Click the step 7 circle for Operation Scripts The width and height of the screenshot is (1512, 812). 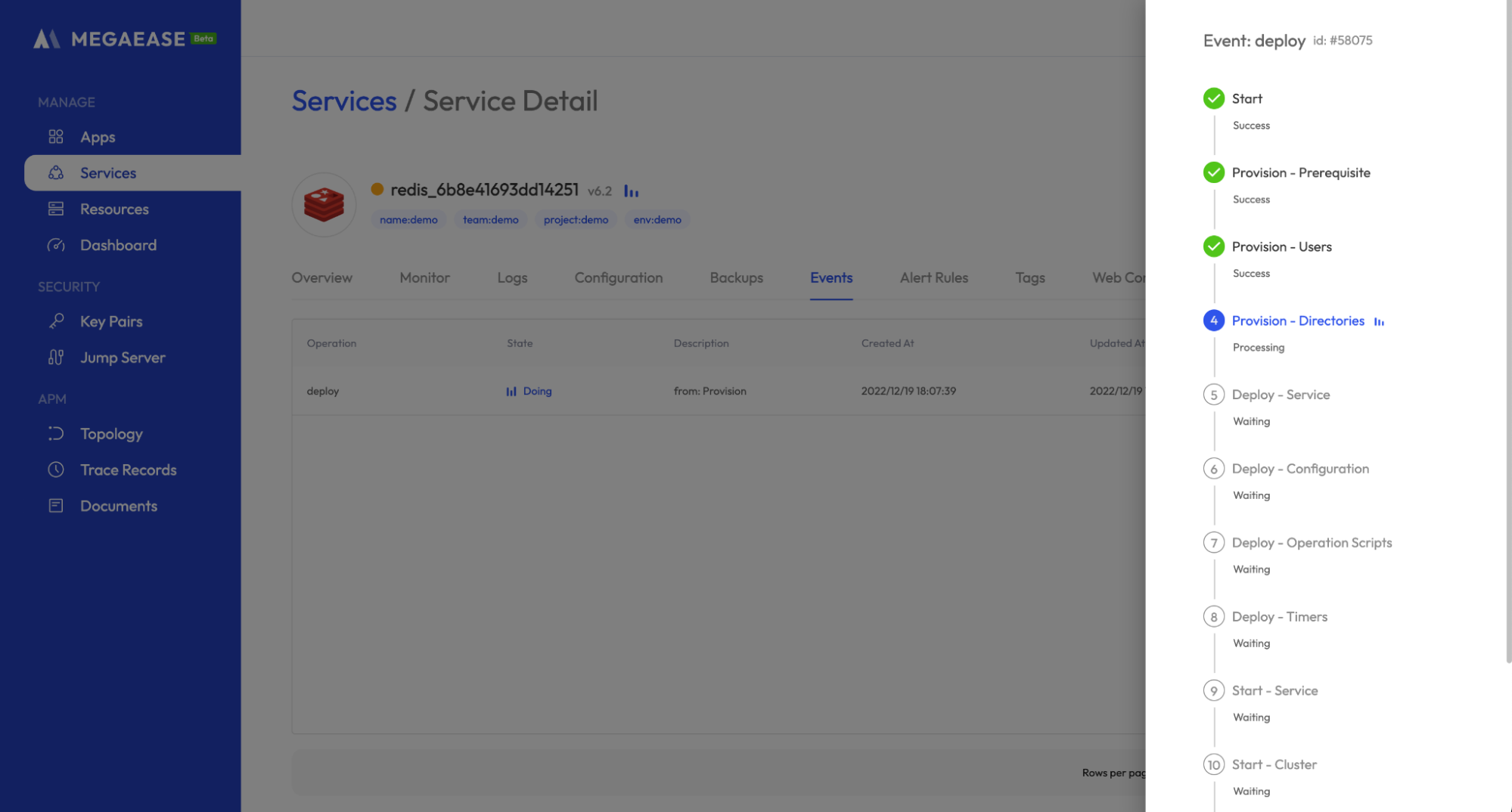1214,543
